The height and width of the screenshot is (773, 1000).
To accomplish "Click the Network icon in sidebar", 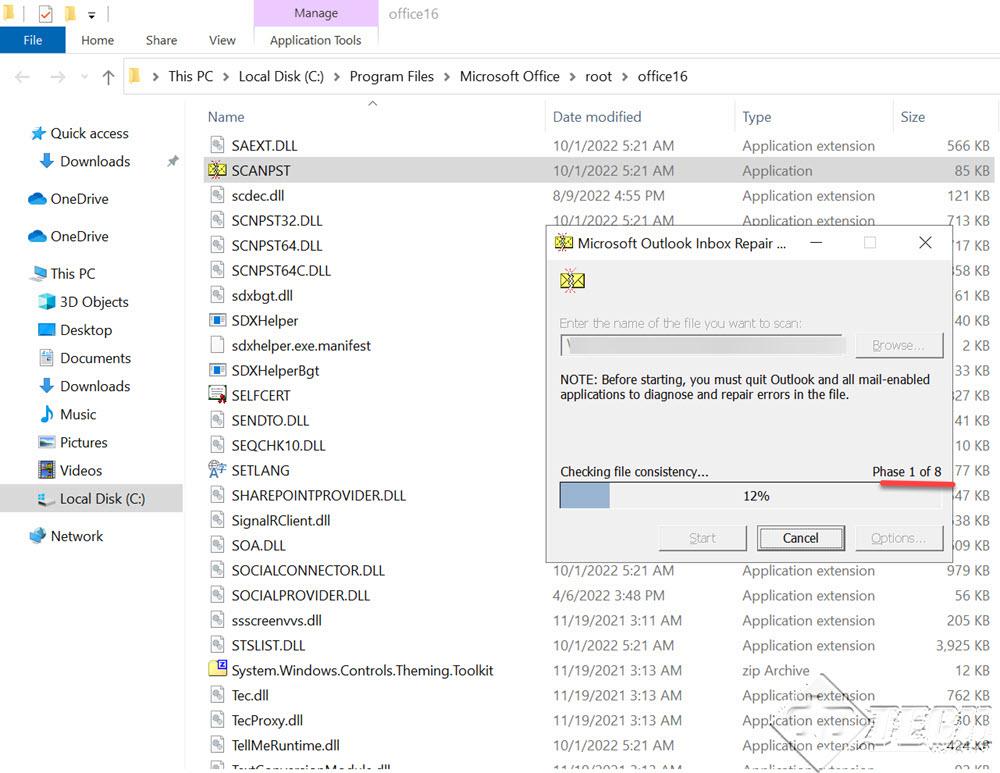I will [x=38, y=536].
